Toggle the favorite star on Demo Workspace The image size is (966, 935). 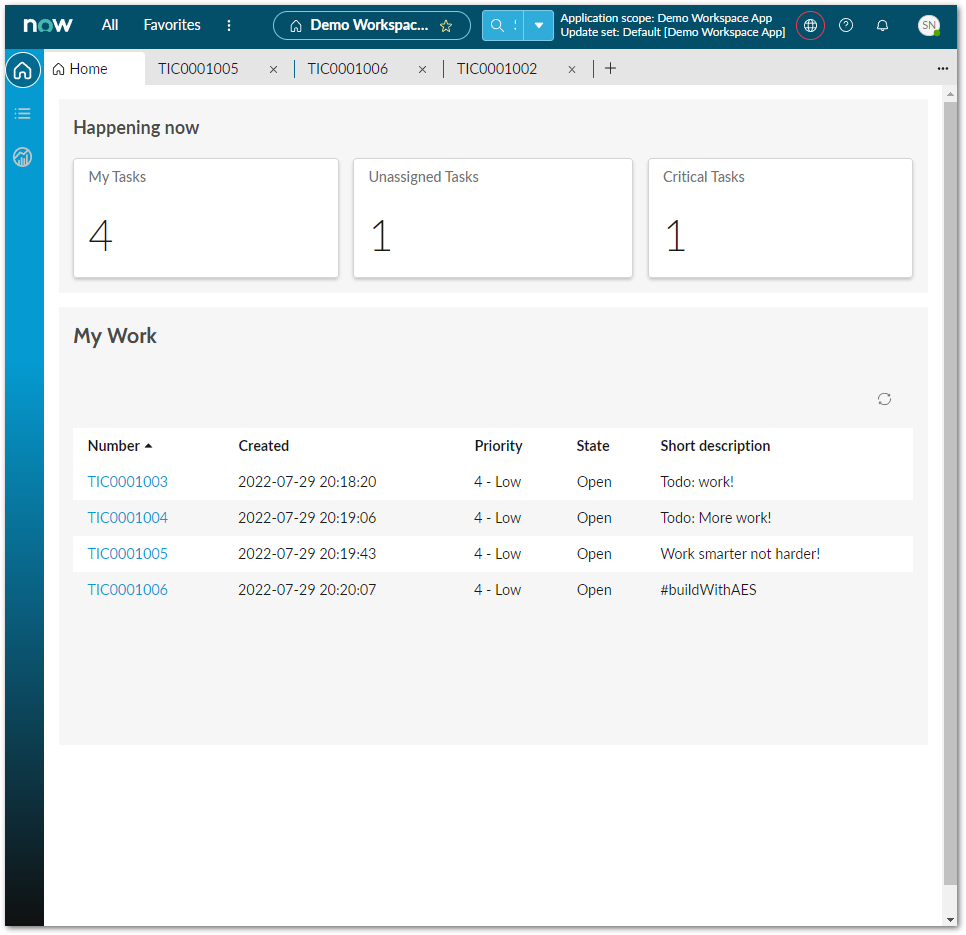pos(447,26)
